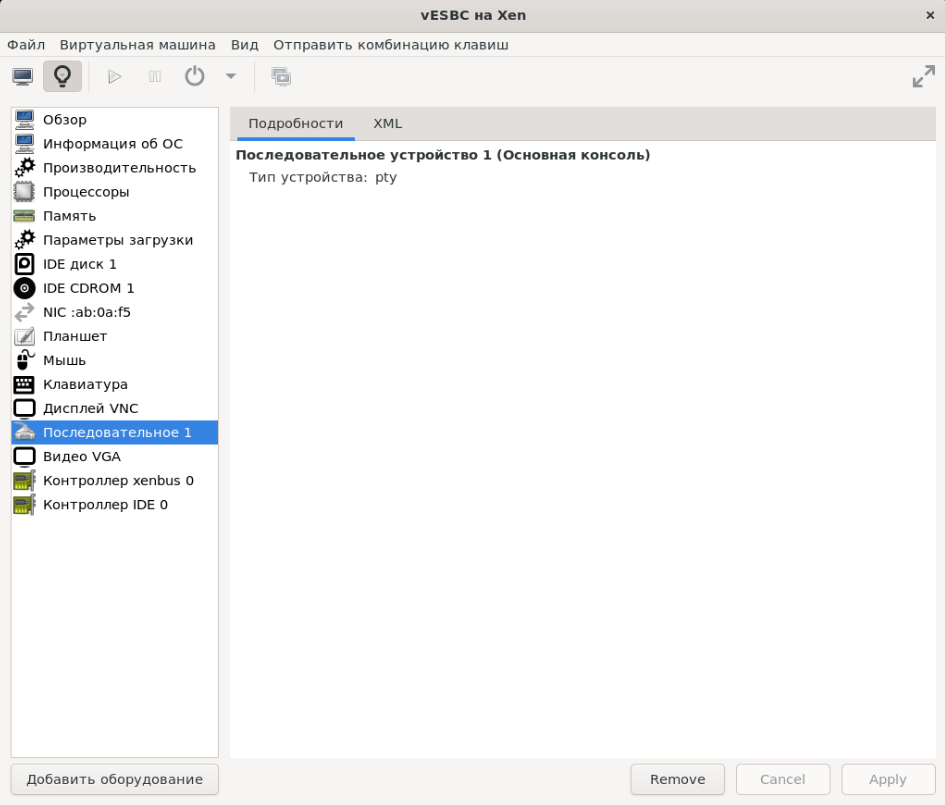Image resolution: width=945 pixels, height=805 pixels.
Task: Select Обзор in hardware list
Action: point(115,120)
